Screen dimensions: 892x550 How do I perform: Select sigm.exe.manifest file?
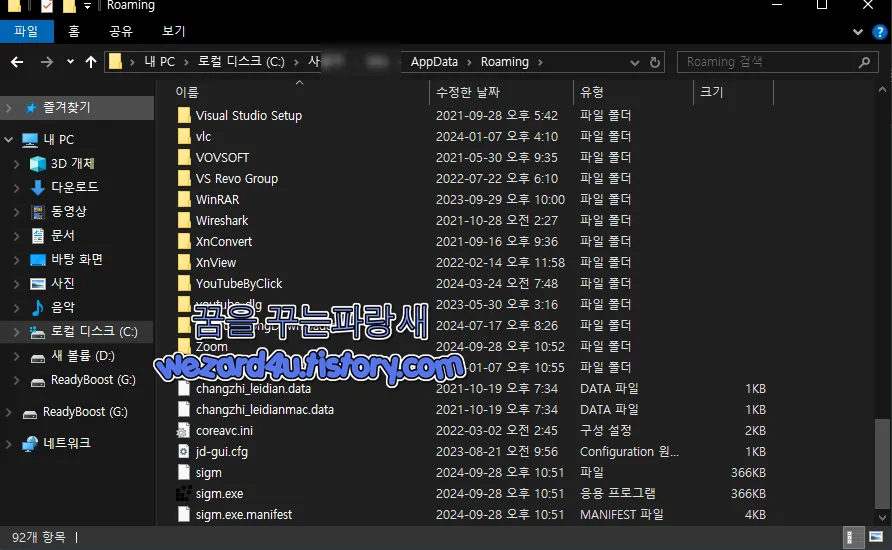(243, 515)
